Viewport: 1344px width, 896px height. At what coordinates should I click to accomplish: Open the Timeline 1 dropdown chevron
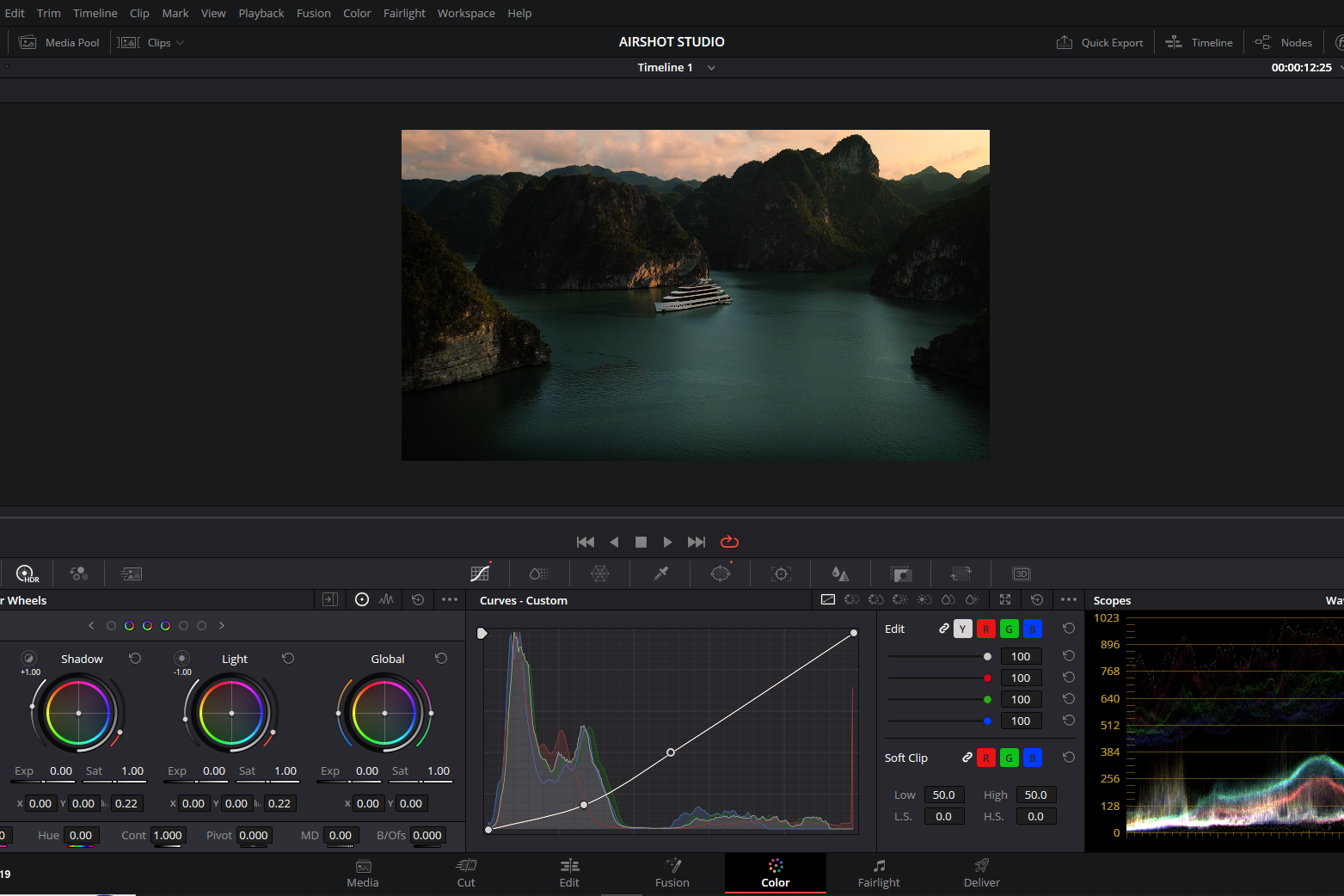click(711, 68)
